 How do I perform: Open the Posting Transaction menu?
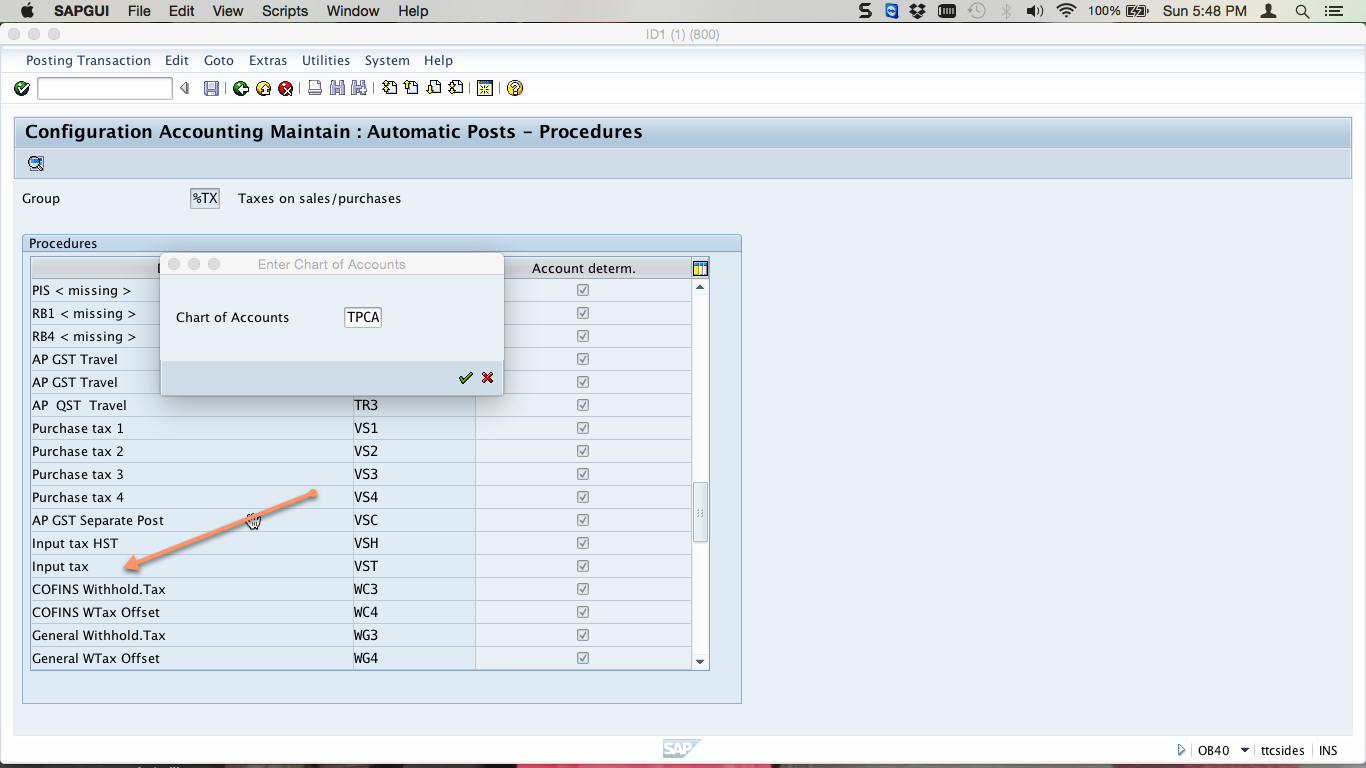pyautogui.click(x=88, y=61)
